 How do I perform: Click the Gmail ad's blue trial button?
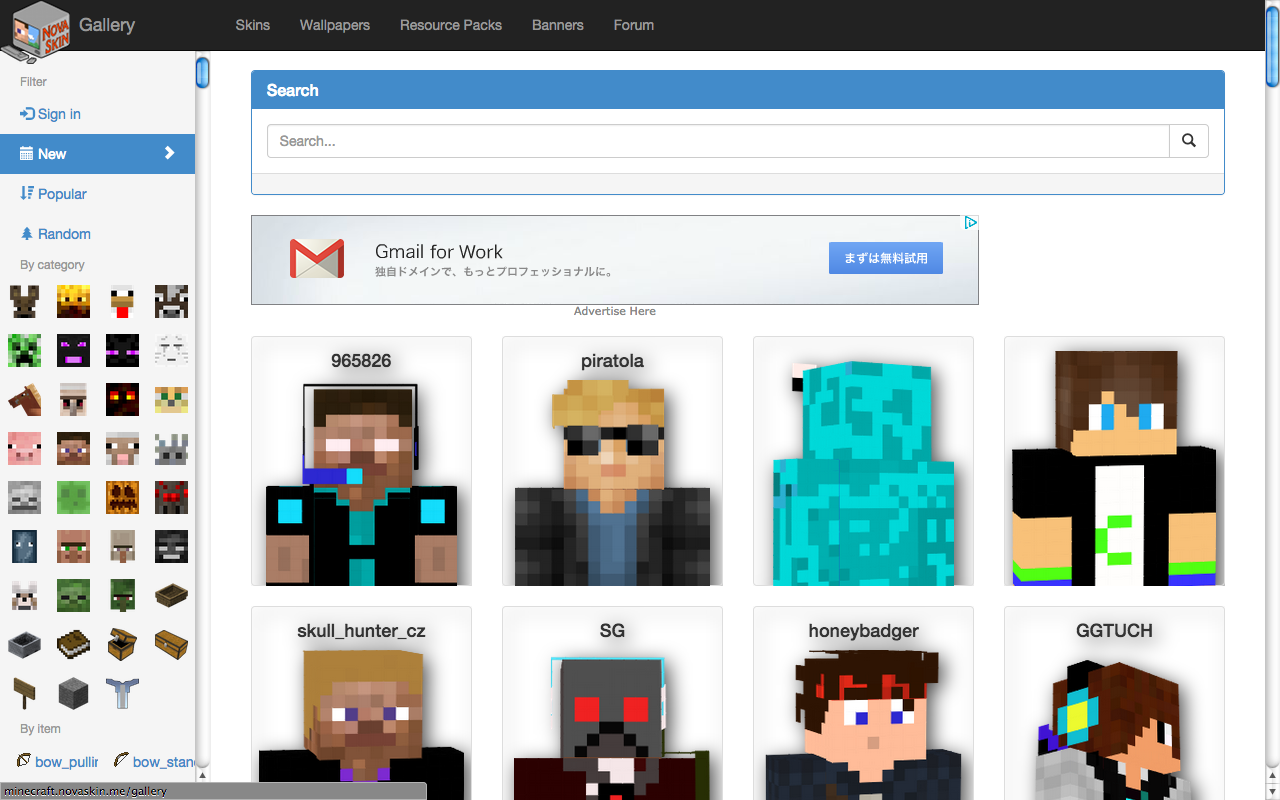click(x=886, y=258)
